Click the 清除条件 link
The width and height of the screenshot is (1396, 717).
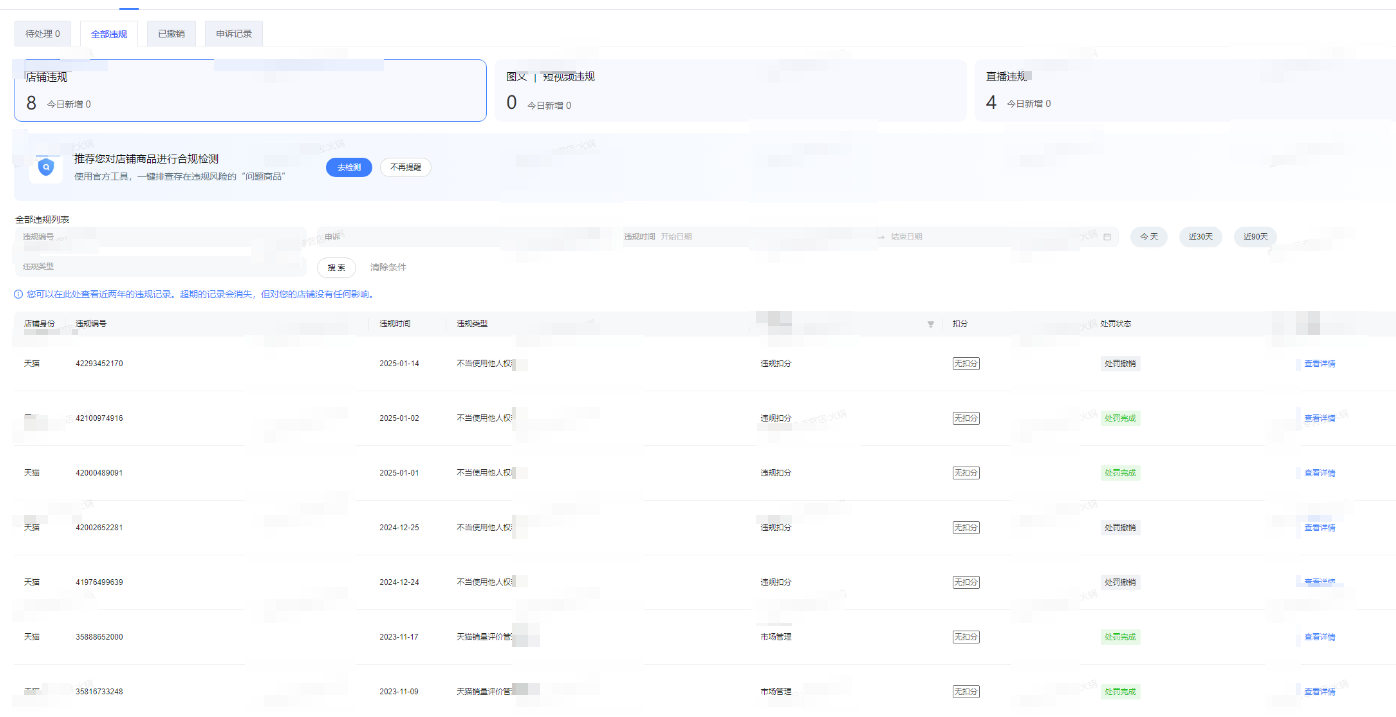tap(388, 268)
